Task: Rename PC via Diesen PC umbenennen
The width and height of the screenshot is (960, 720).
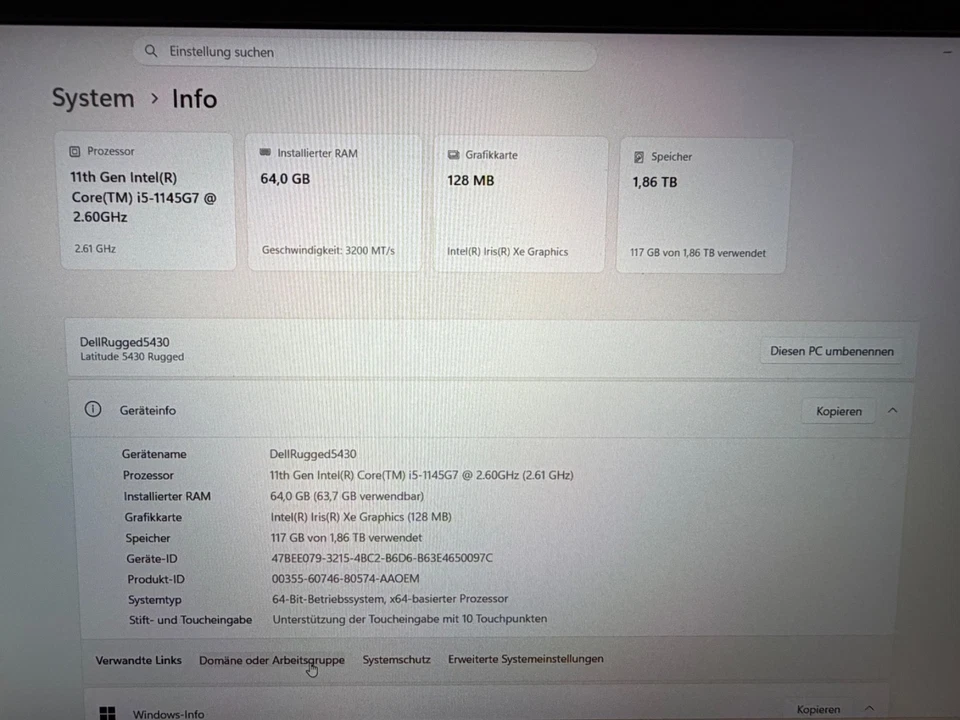Action: tap(831, 351)
